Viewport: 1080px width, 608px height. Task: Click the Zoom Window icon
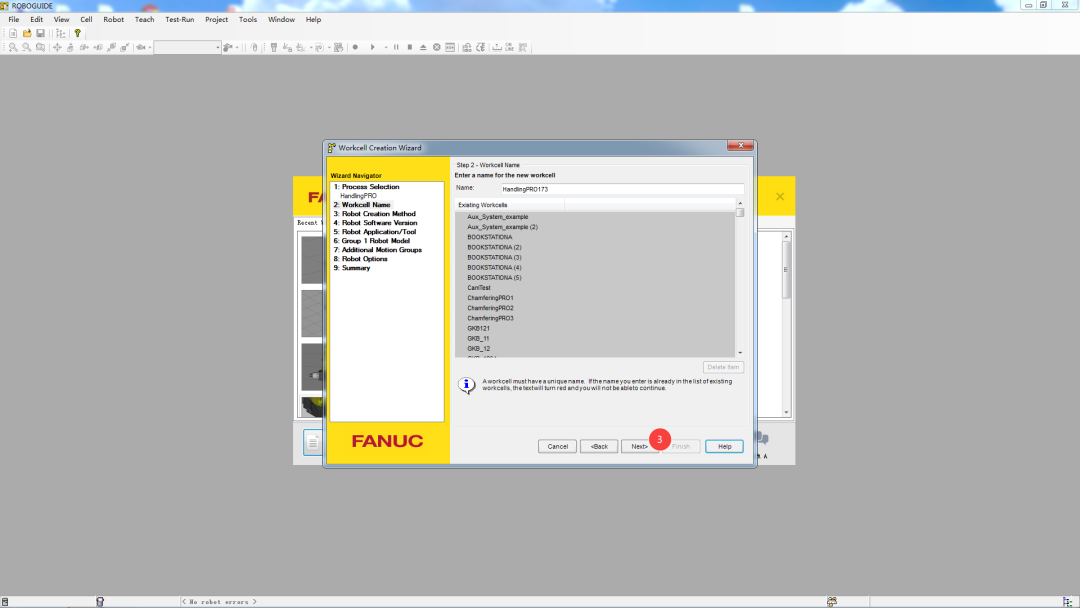pyautogui.click(x=40, y=48)
